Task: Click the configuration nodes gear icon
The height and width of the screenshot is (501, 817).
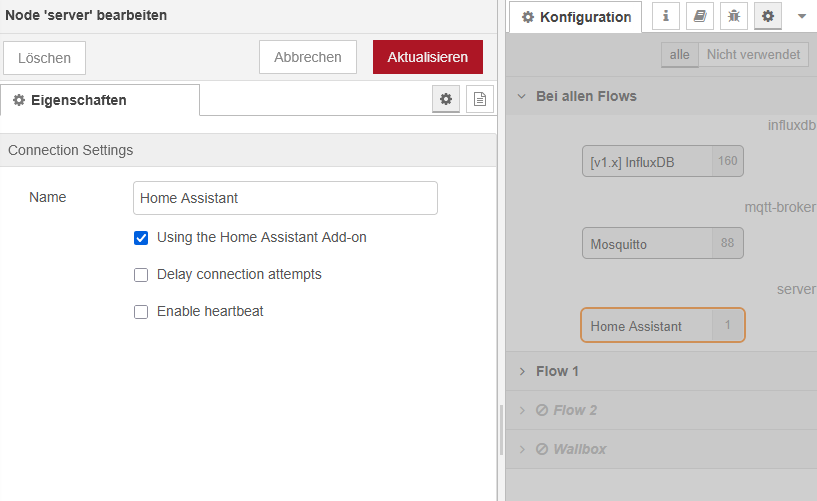Action: (768, 16)
